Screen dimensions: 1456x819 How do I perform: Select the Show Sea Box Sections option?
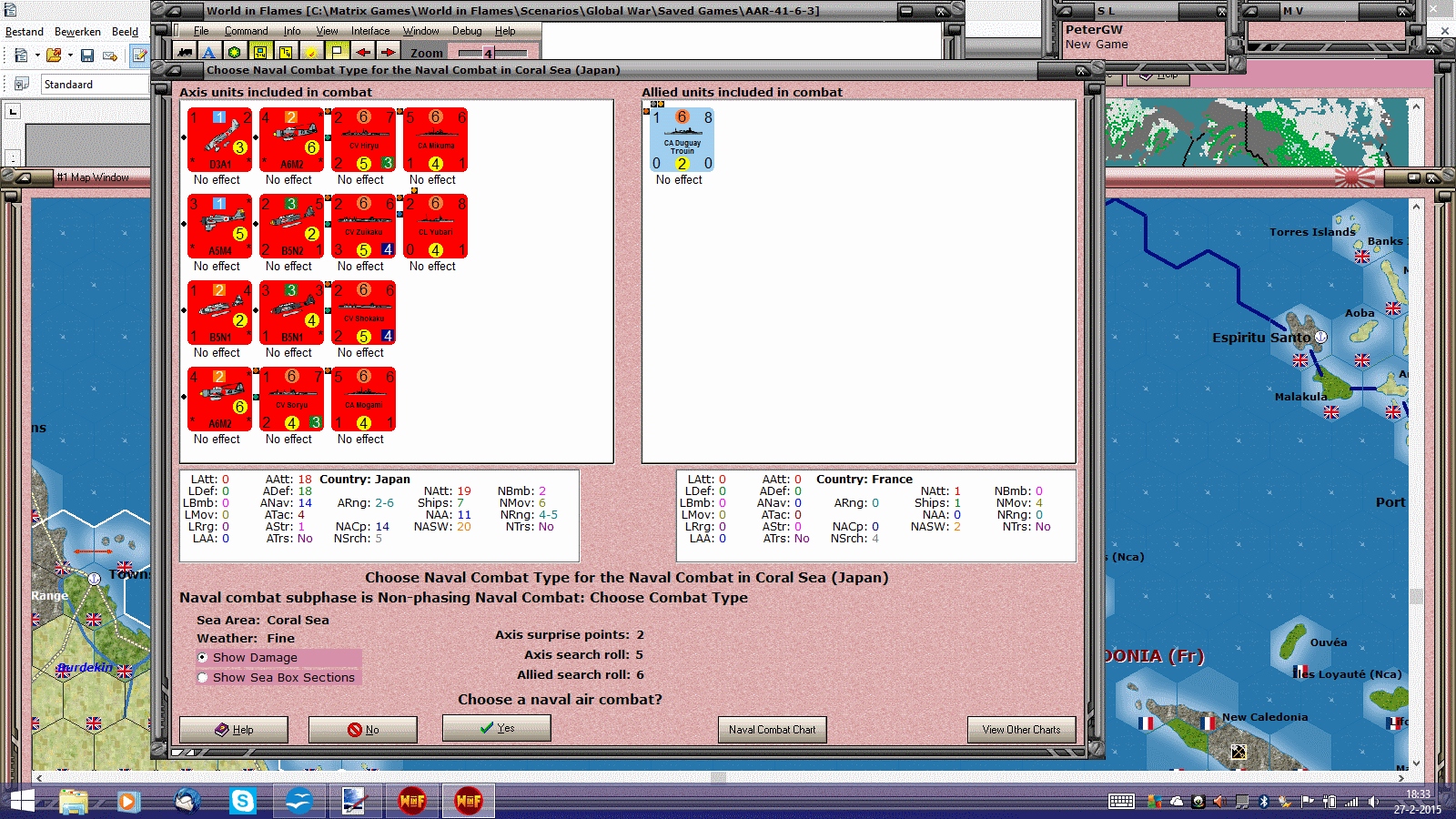pyautogui.click(x=202, y=677)
